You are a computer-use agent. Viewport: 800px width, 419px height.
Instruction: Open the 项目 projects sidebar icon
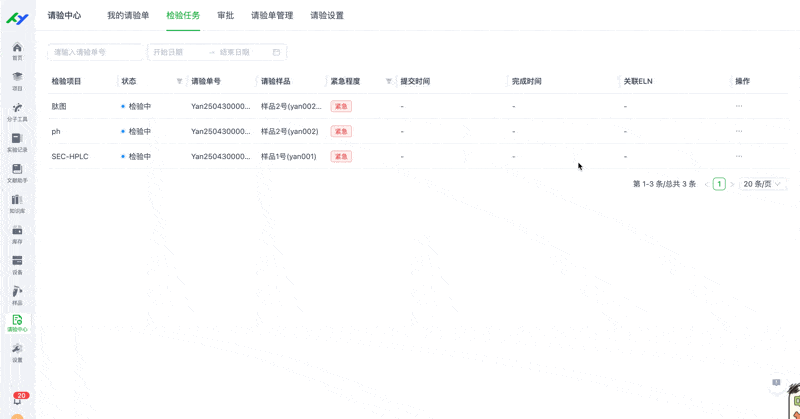coord(17,82)
